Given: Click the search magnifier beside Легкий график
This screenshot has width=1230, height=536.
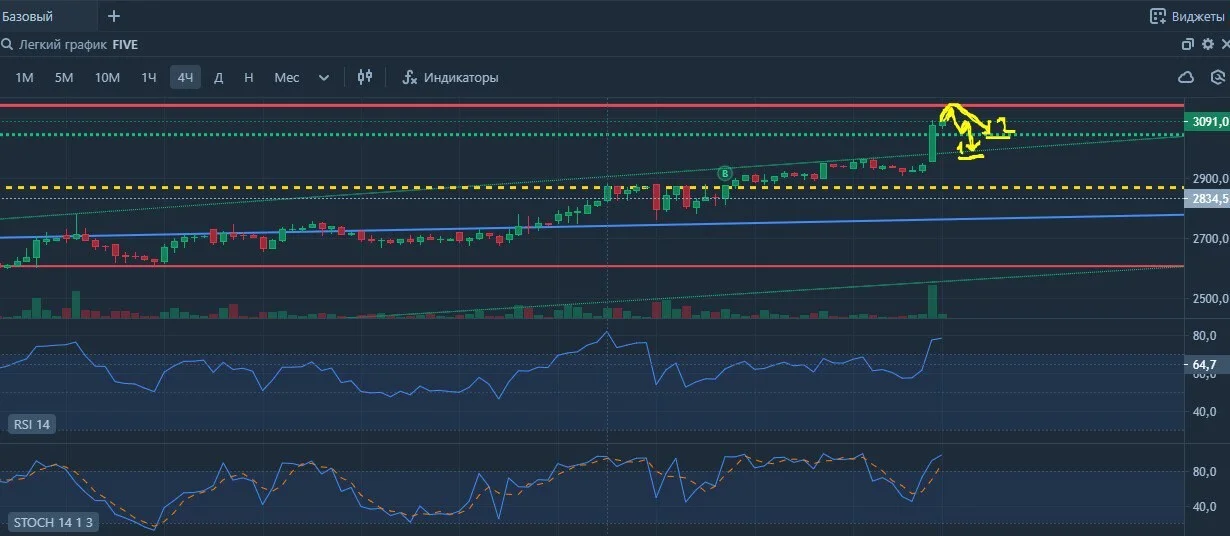Looking at the screenshot, I should click(7, 45).
